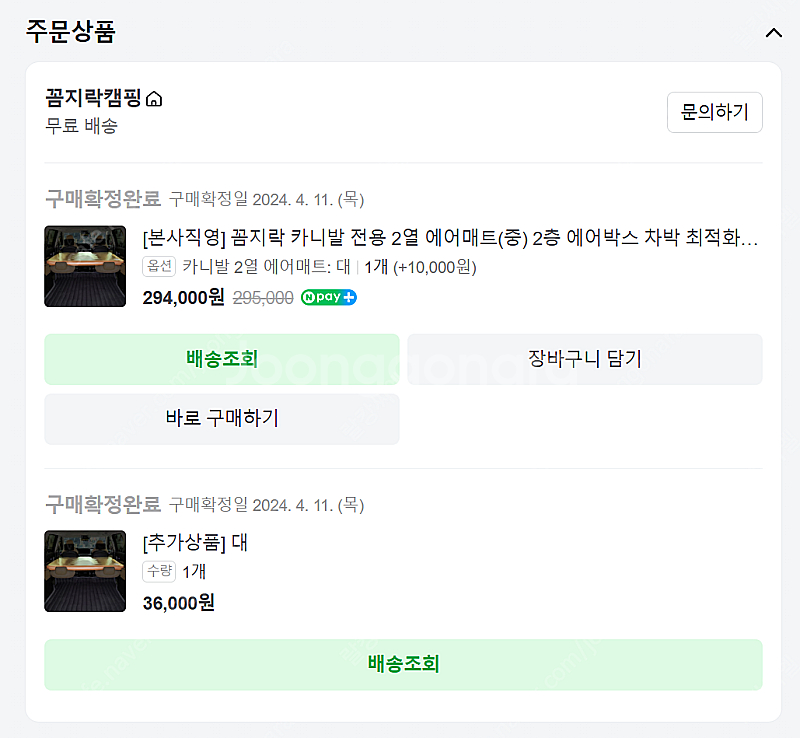Click 바로 구매하기 to buy now
800x738 pixels.
[x=221, y=419]
